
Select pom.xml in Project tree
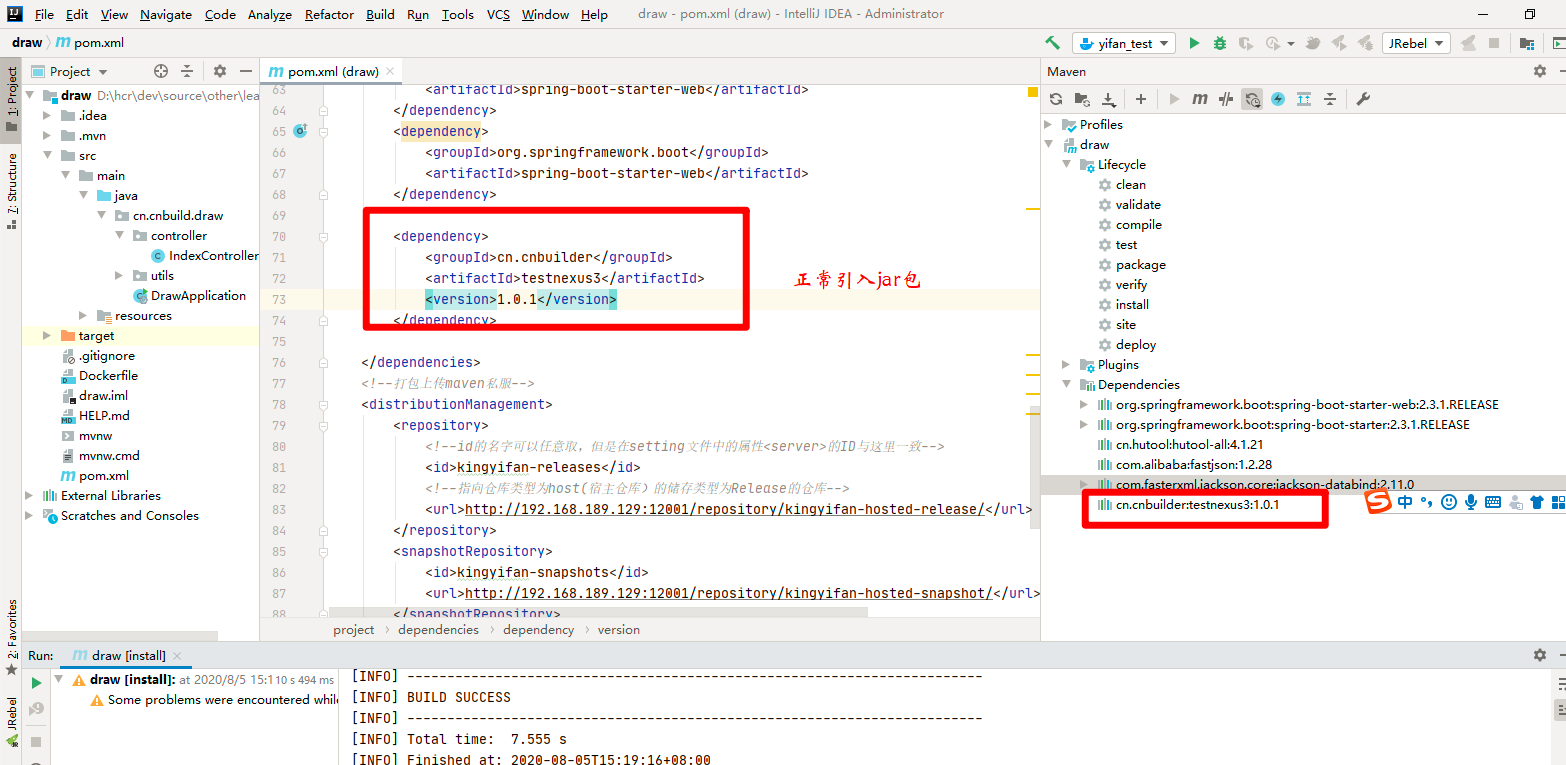pos(95,476)
